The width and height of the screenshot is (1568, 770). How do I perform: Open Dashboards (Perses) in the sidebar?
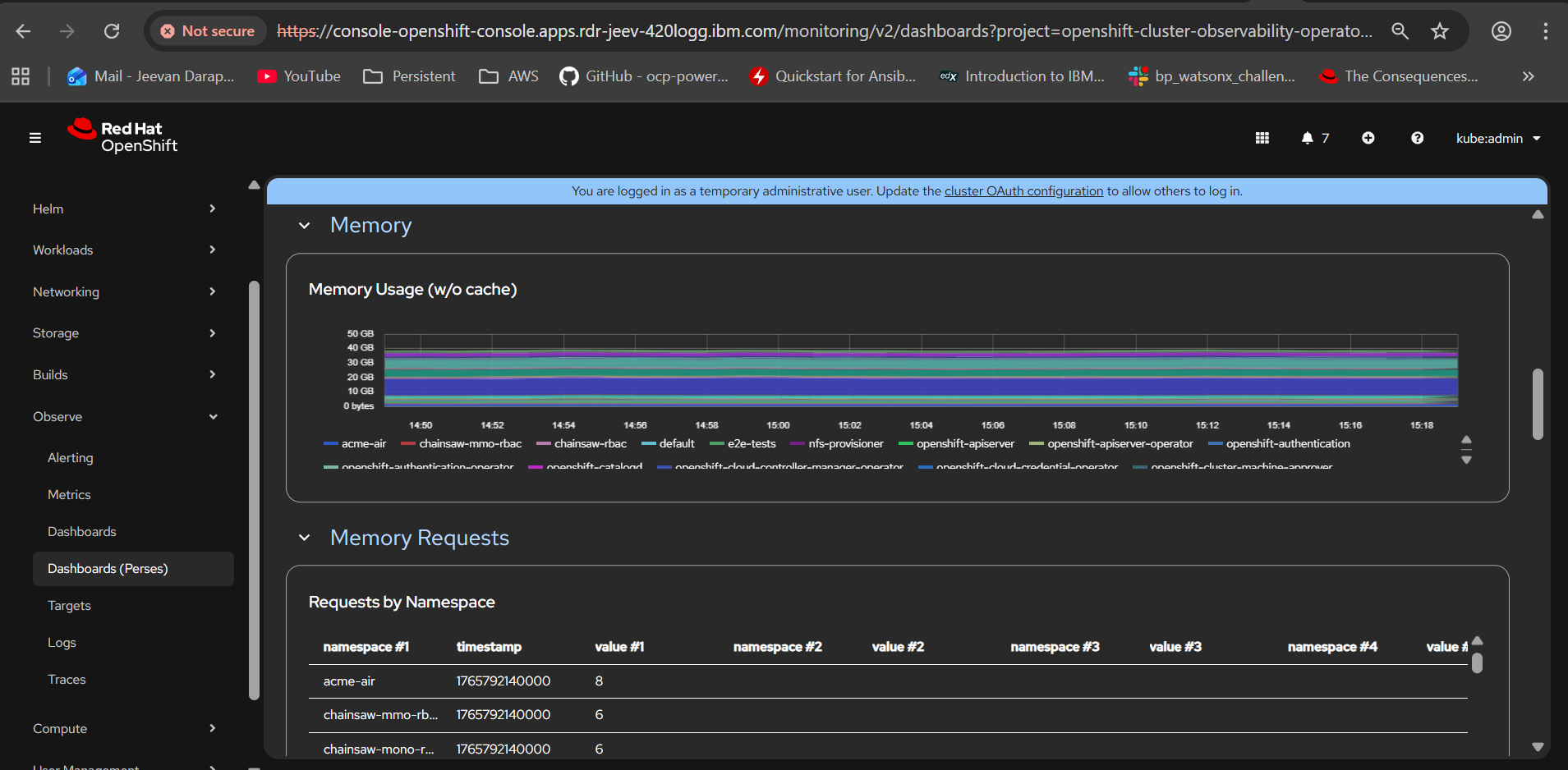click(x=108, y=569)
